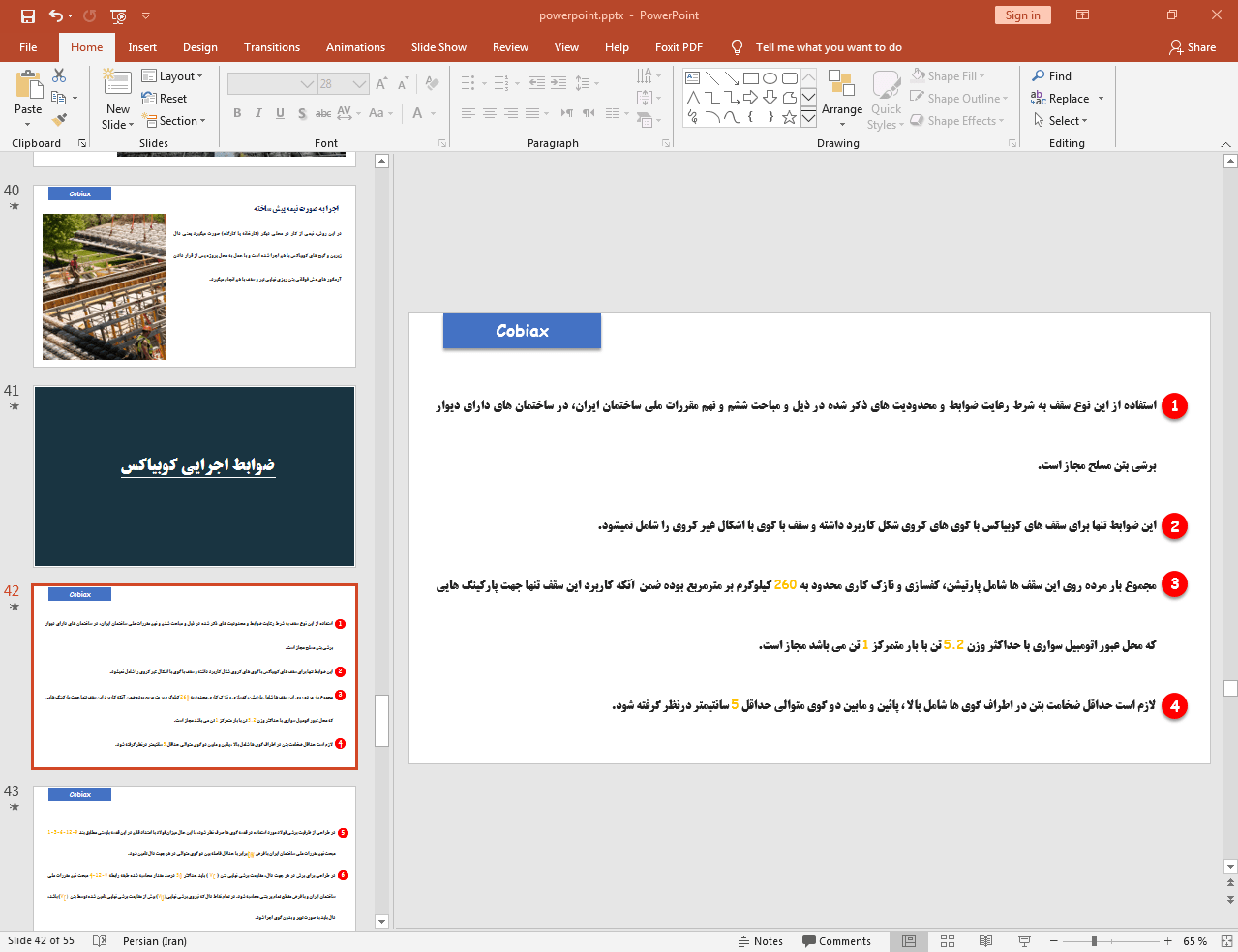
Task: Switch to the Design tab
Action: (199, 47)
